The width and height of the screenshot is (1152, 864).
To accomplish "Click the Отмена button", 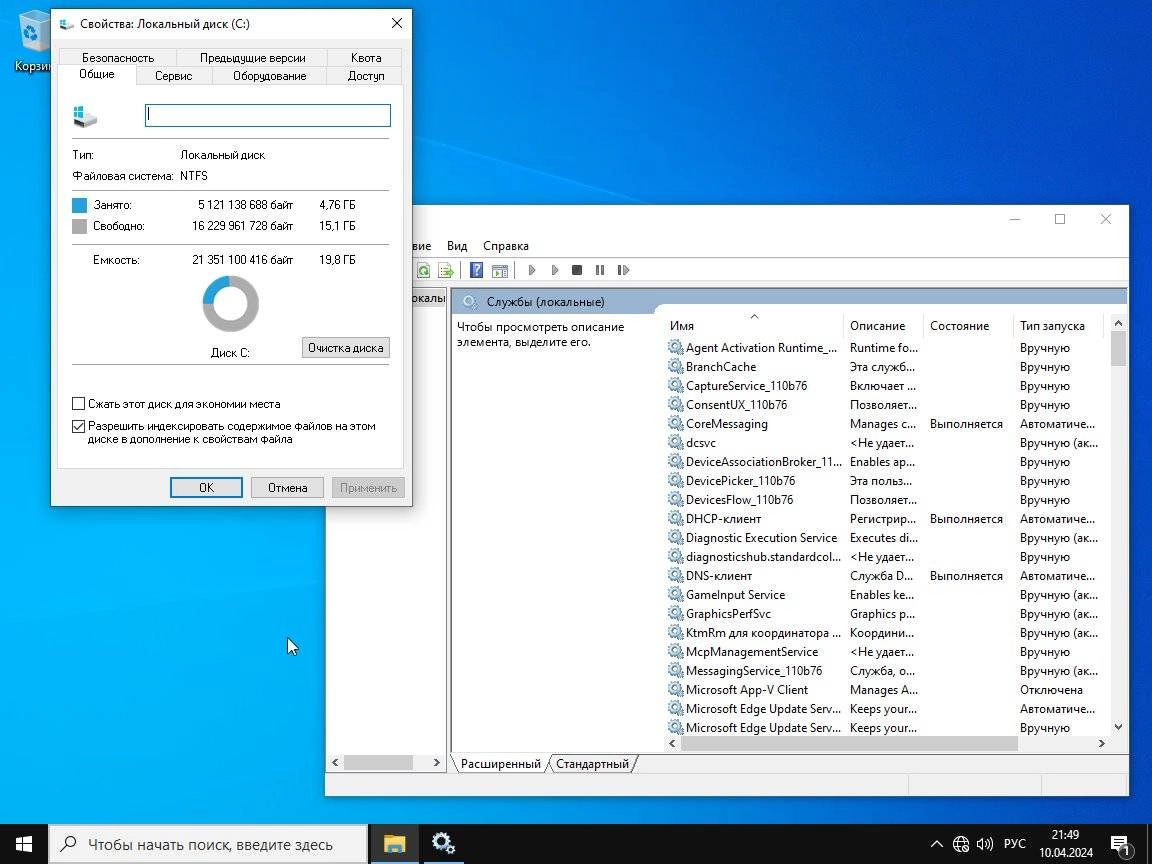I will click(x=287, y=488).
